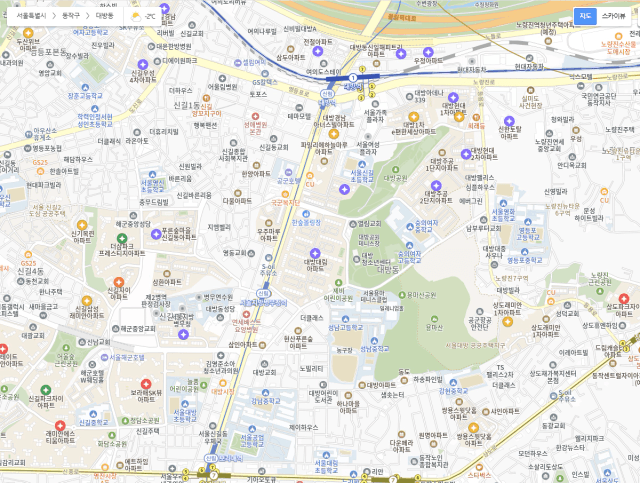Click the 성남고등학교 school marker
The image size is (640, 483).
[x=345, y=319]
